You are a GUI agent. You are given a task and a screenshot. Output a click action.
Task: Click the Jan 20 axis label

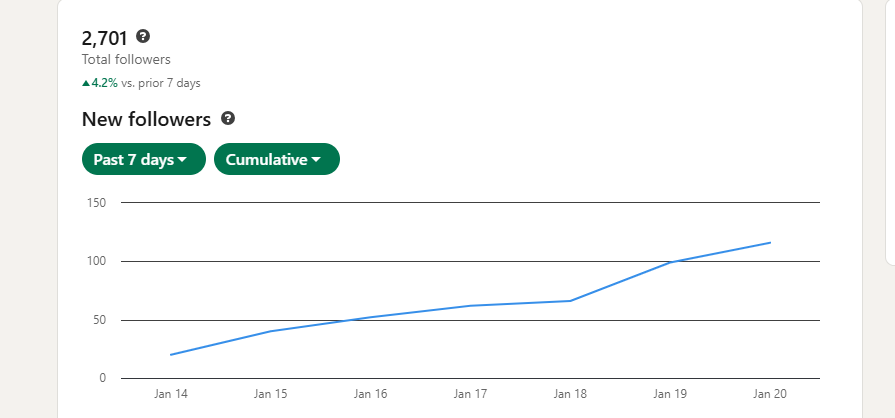pos(770,394)
